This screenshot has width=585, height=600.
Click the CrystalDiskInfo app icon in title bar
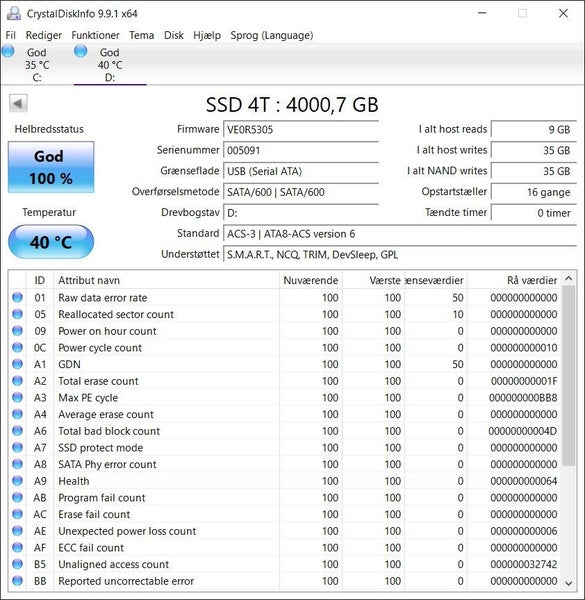tap(14, 13)
